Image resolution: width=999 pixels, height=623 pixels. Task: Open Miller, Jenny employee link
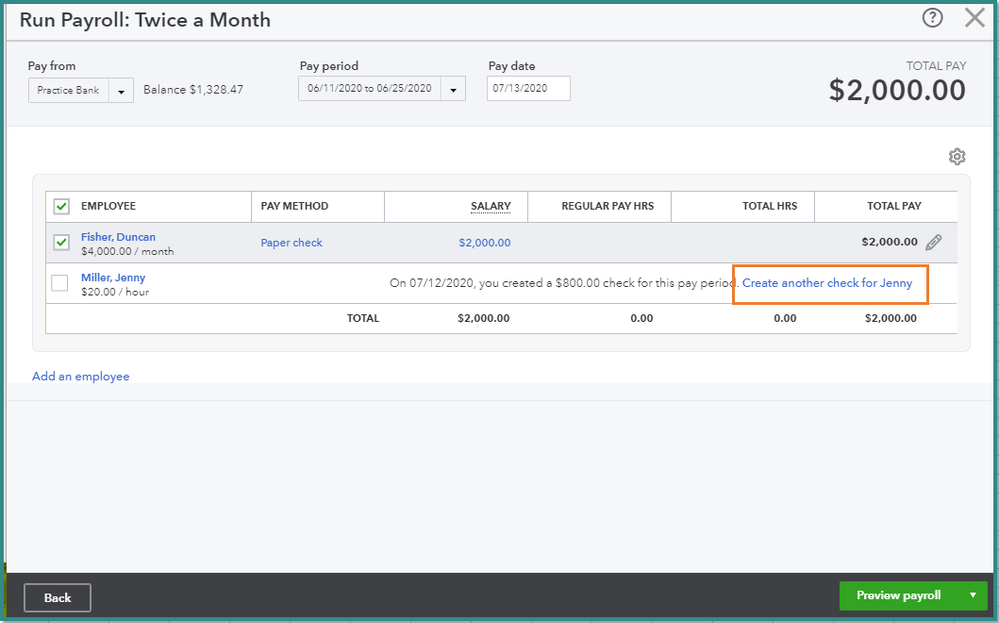pos(113,277)
